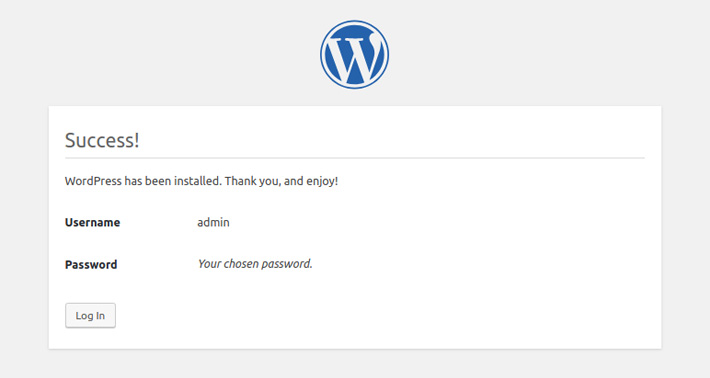Screen dimensions: 710x378
Task: Click the italic 'Your chosen password.' text
Action: [x=255, y=264]
